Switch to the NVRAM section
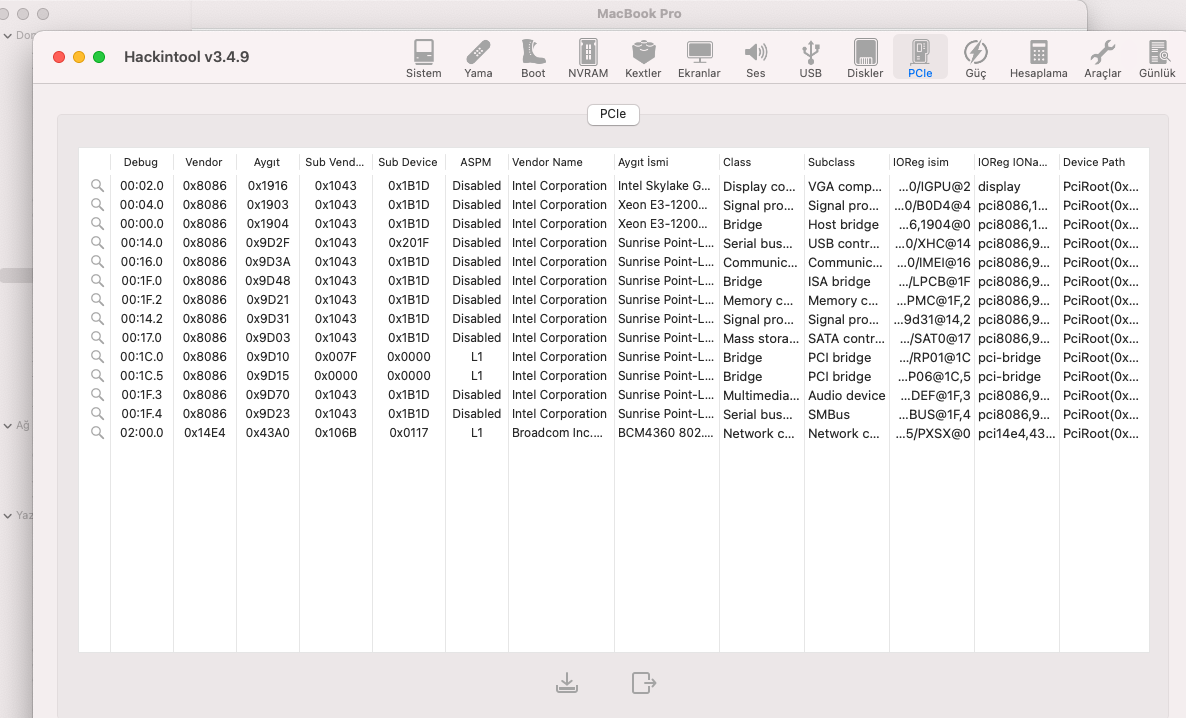The width and height of the screenshot is (1186, 718). point(588,58)
